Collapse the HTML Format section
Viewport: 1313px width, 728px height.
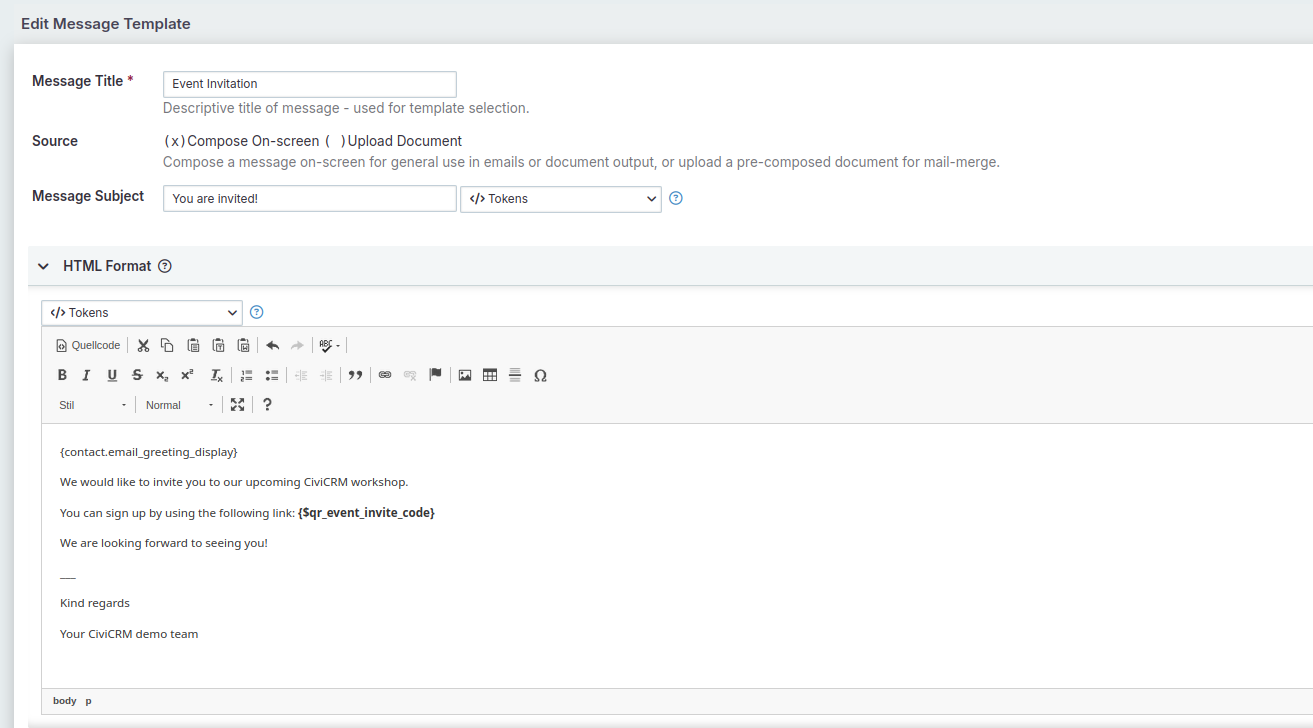point(43,267)
